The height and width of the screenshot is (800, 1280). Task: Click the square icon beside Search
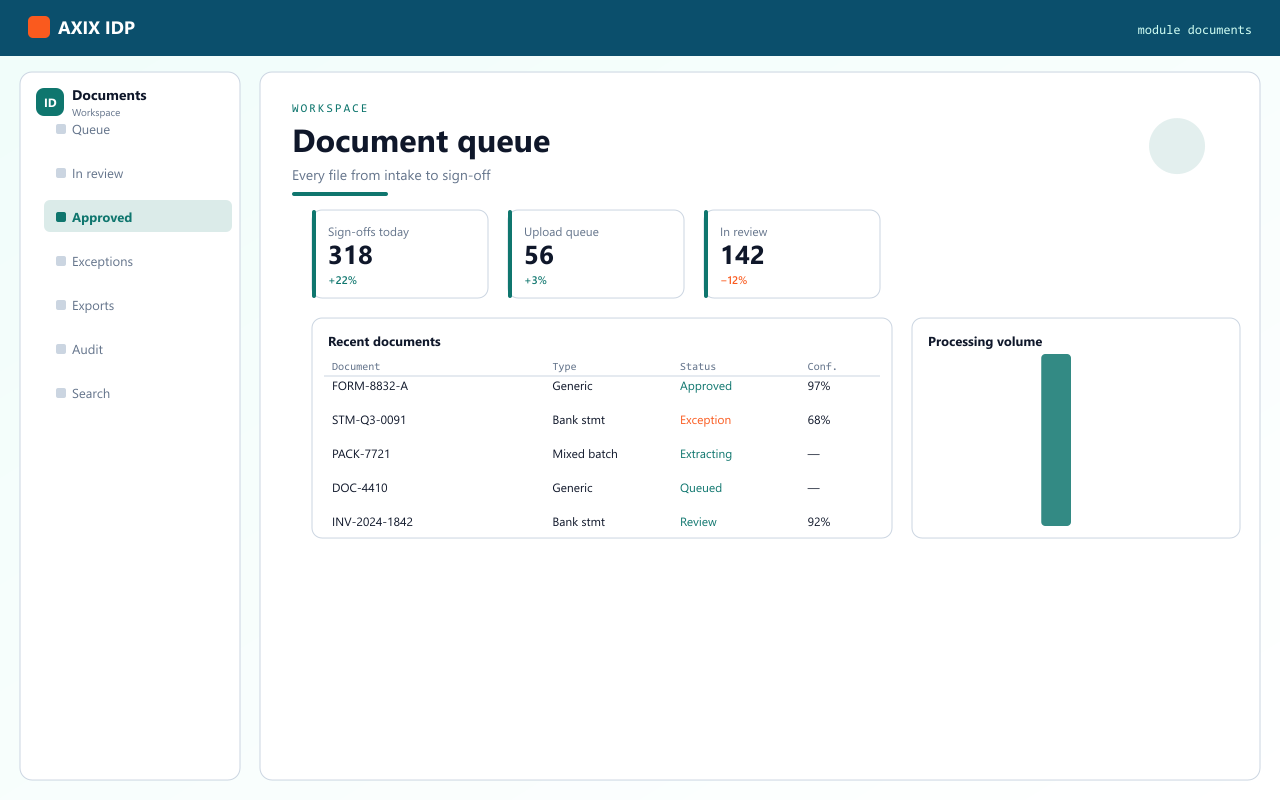pyautogui.click(x=61, y=394)
